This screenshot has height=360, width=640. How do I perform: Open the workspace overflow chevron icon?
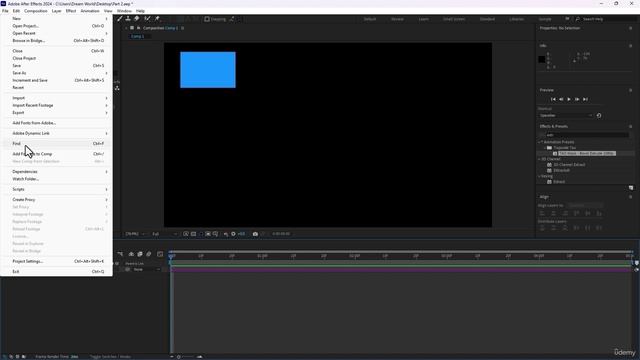567,19
